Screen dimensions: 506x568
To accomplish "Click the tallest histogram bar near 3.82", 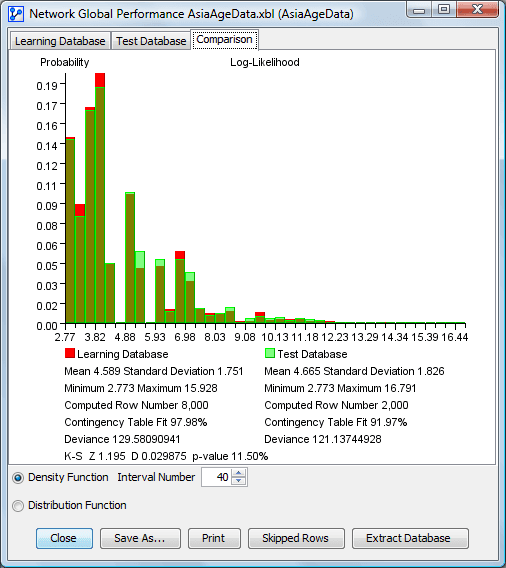I will [100, 198].
